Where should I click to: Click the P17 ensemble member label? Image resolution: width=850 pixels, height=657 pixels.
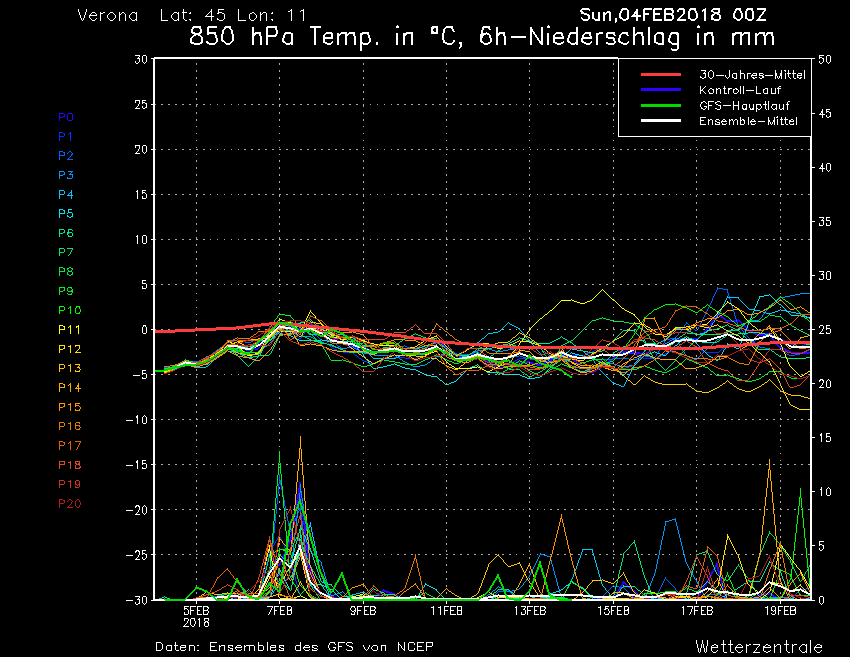69,446
